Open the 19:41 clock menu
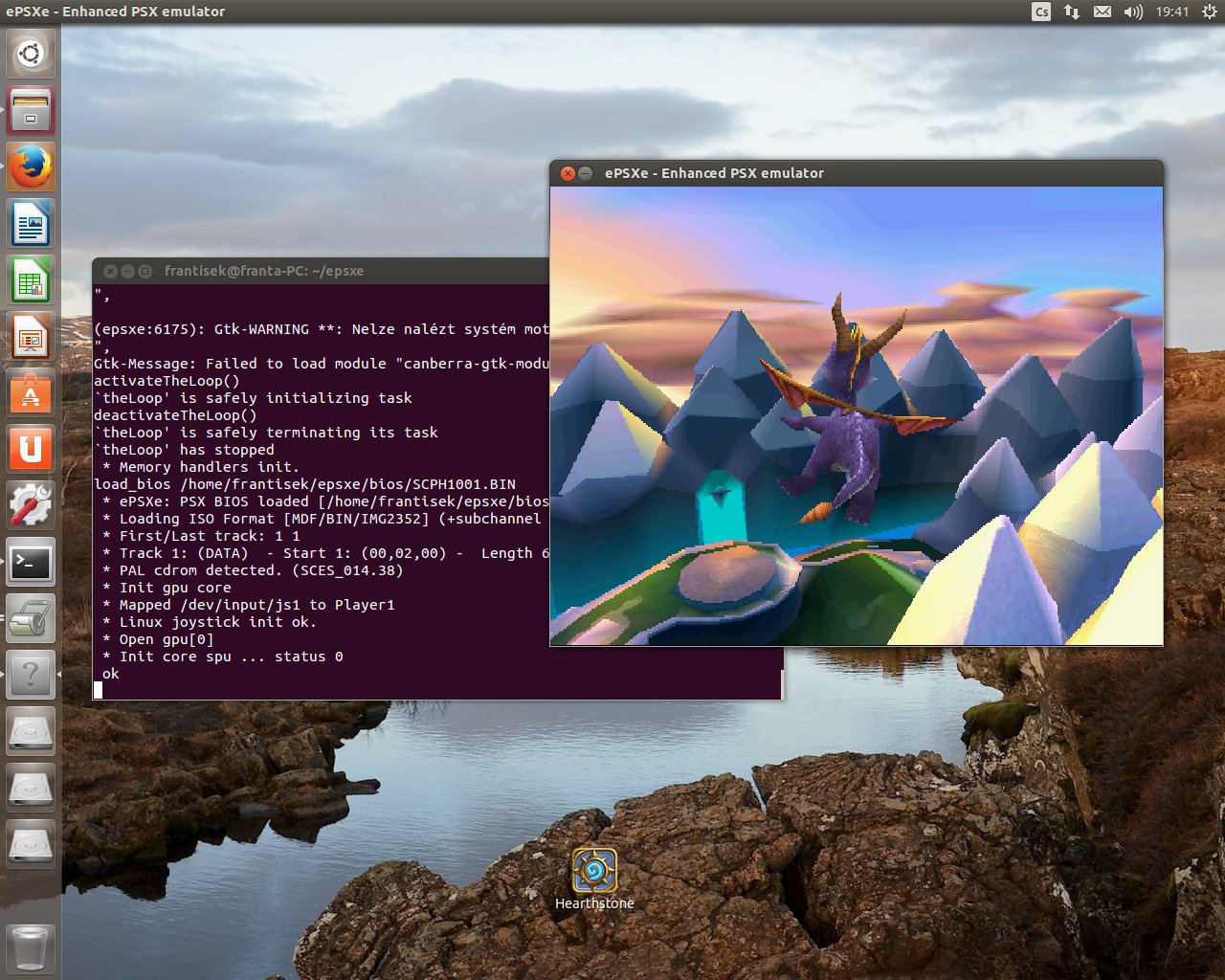The width and height of the screenshot is (1225, 980). point(1171,11)
